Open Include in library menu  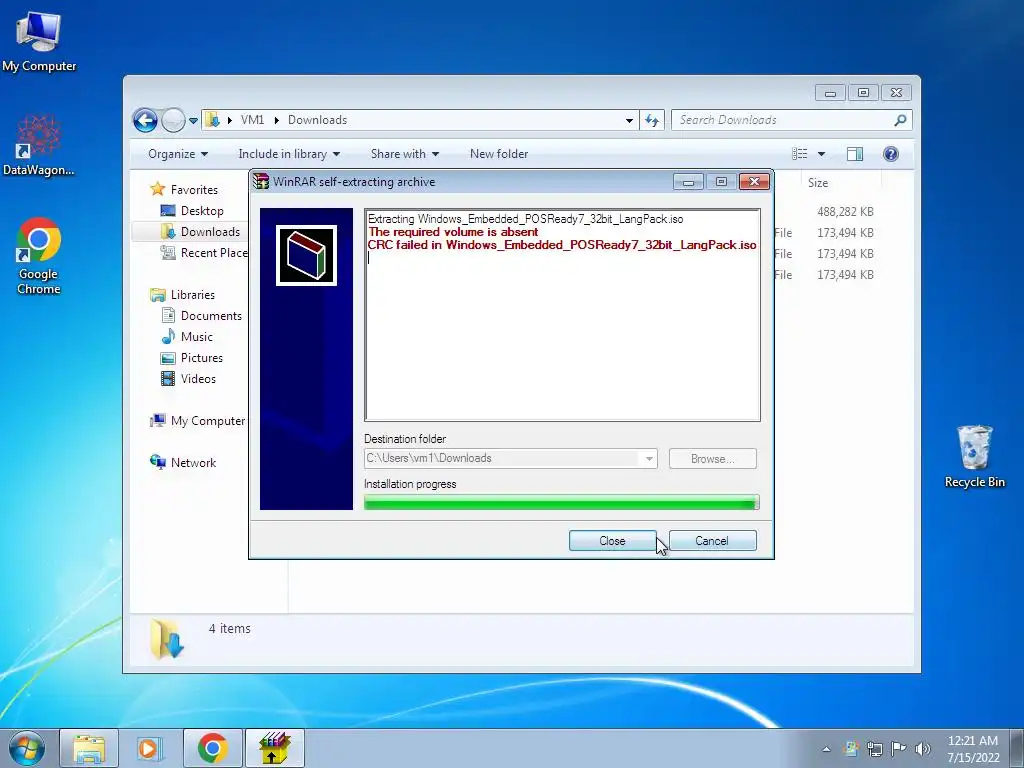pos(289,154)
